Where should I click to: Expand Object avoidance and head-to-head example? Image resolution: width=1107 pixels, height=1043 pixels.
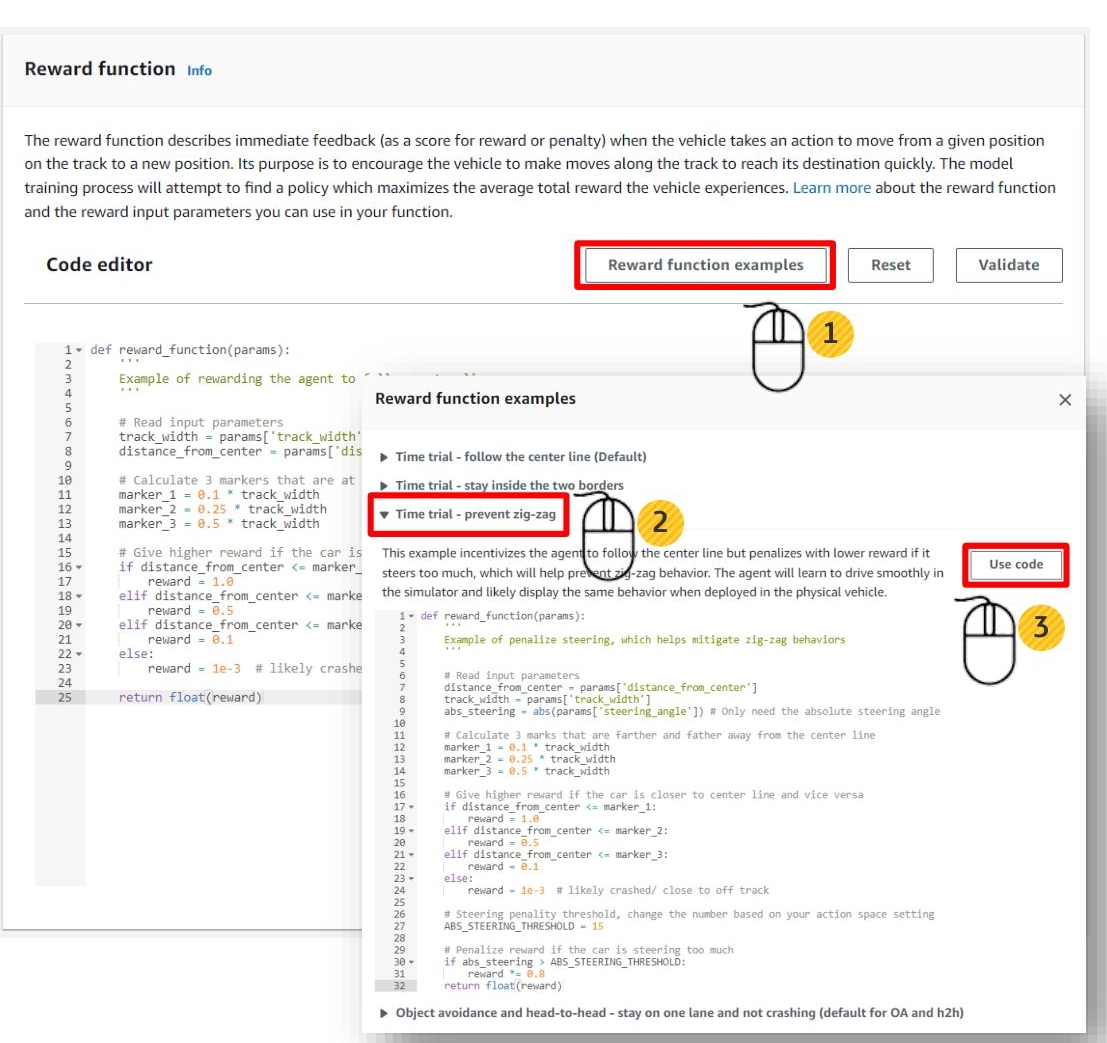click(x=678, y=1013)
